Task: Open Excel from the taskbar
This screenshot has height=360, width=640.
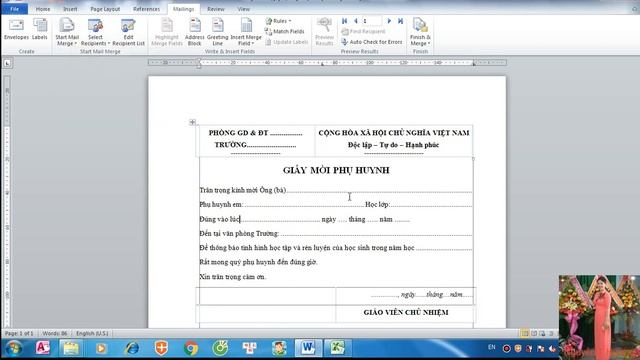Action: coord(338,348)
